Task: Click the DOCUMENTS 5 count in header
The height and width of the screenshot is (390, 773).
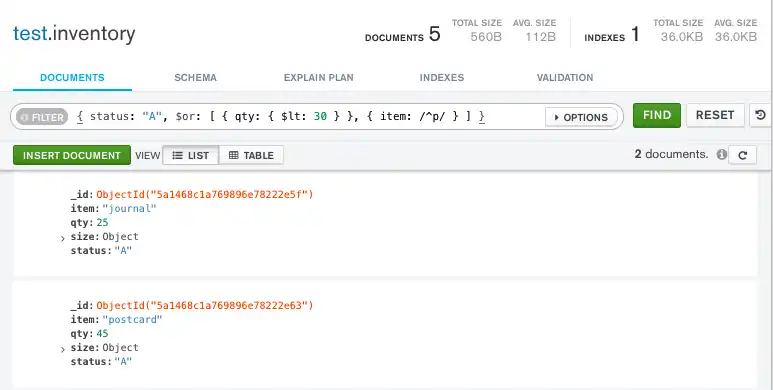Action: pyautogui.click(x=402, y=35)
